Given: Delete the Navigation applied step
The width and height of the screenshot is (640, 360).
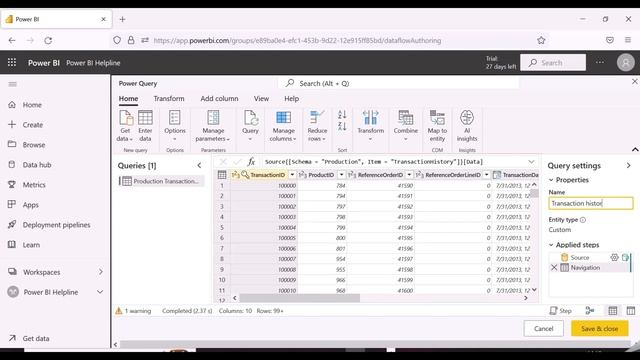Looking at the screenshot, I should coord(554,268).
